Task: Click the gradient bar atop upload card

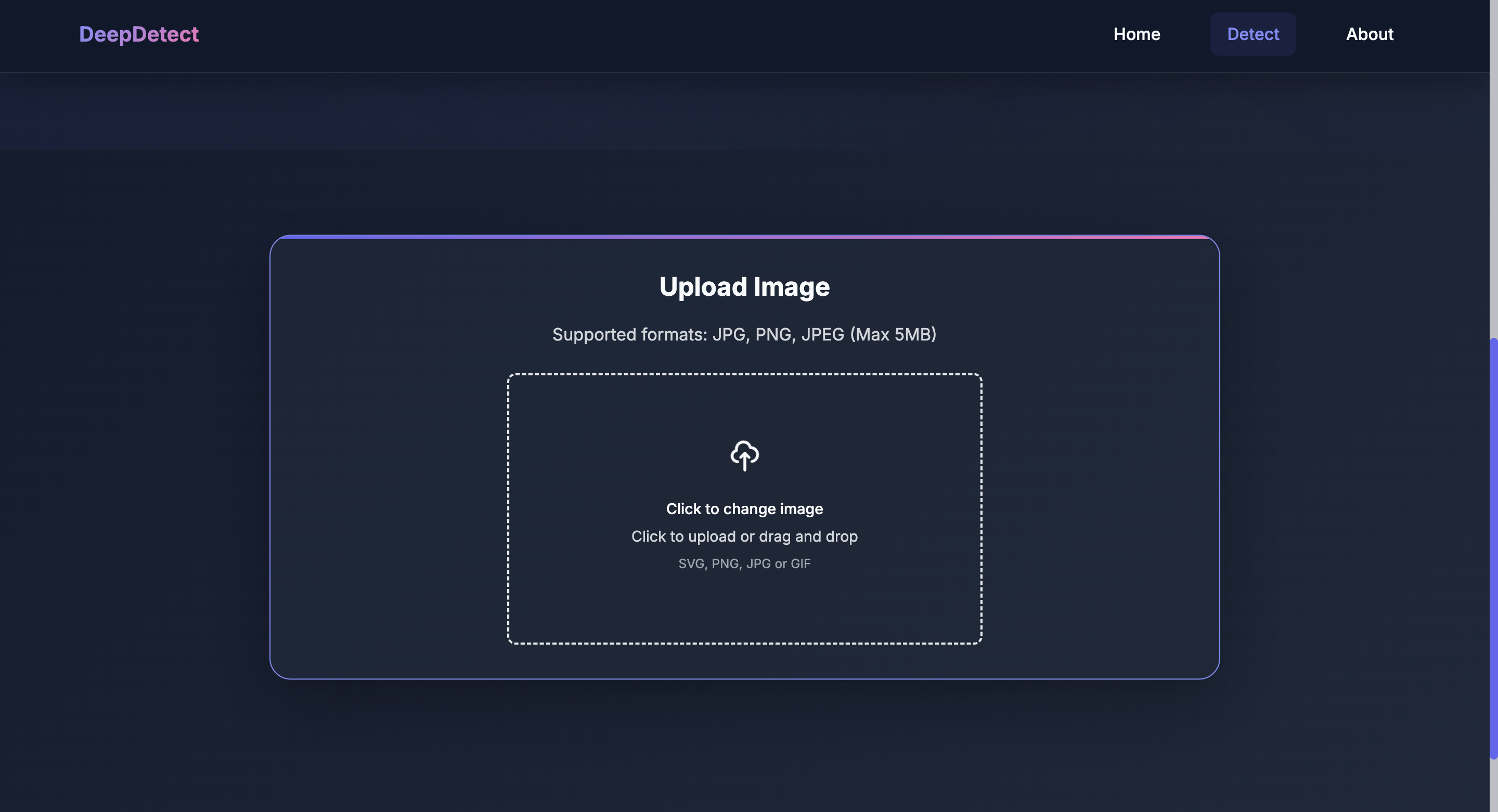Action: (744, 237)
